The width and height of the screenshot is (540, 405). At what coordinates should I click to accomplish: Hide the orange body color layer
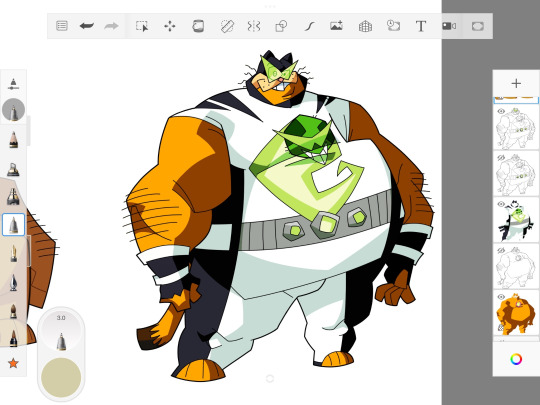click(501, 297)
